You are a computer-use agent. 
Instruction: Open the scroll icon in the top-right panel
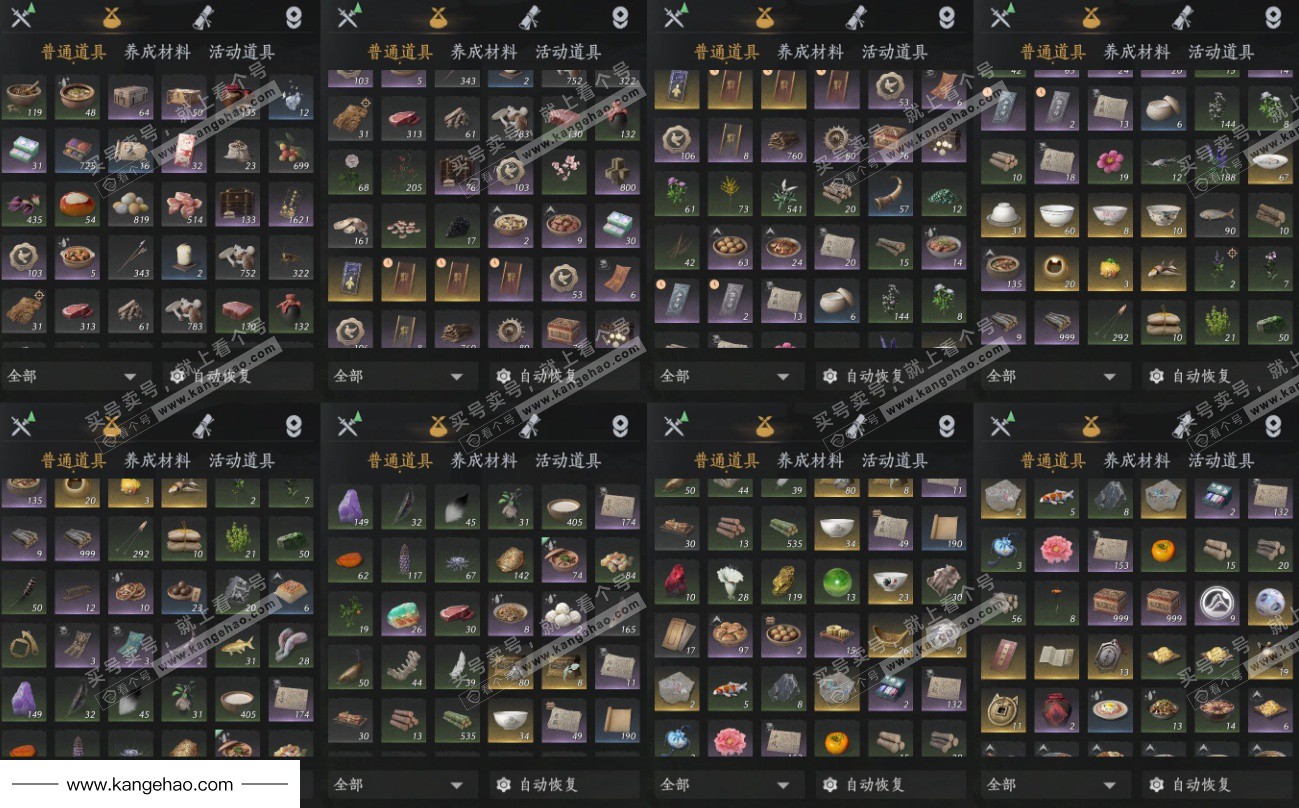(1184, 17)
